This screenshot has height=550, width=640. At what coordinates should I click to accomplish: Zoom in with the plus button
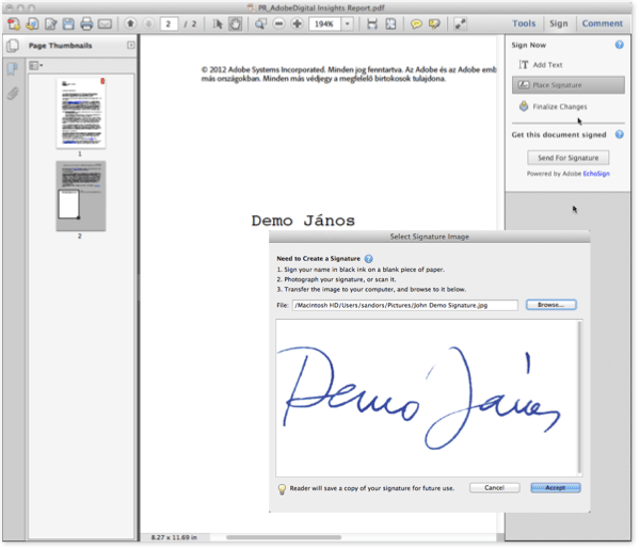pyautogui.click(x=297, y=24)
